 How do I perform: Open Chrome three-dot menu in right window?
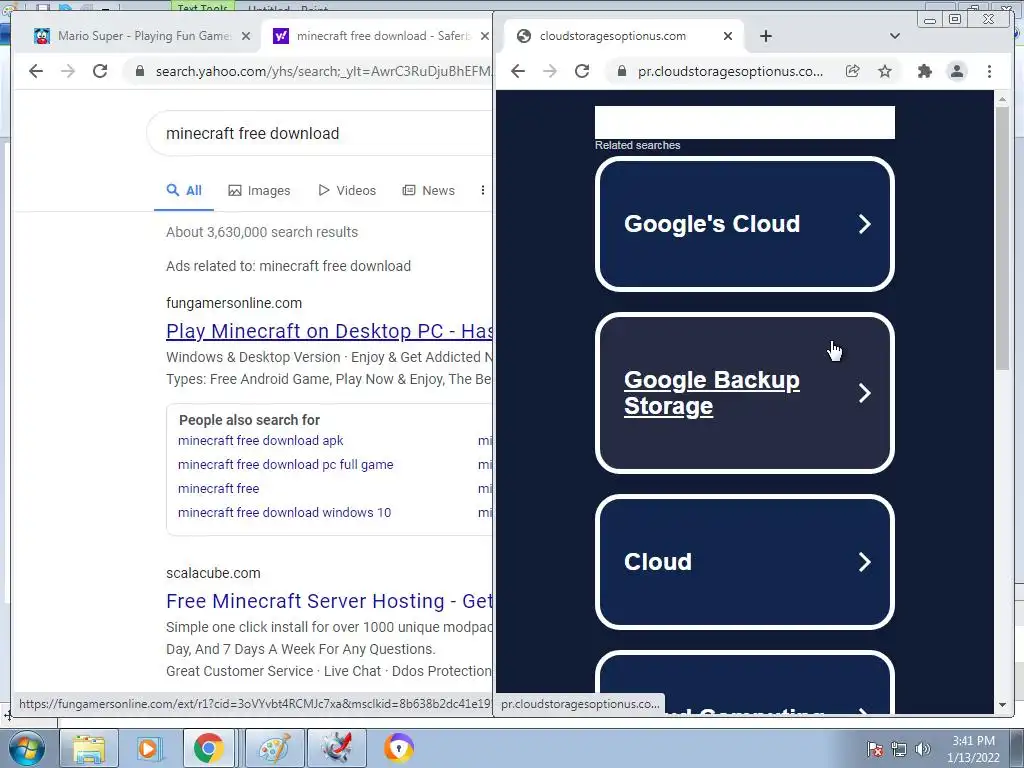click(989, 71)
